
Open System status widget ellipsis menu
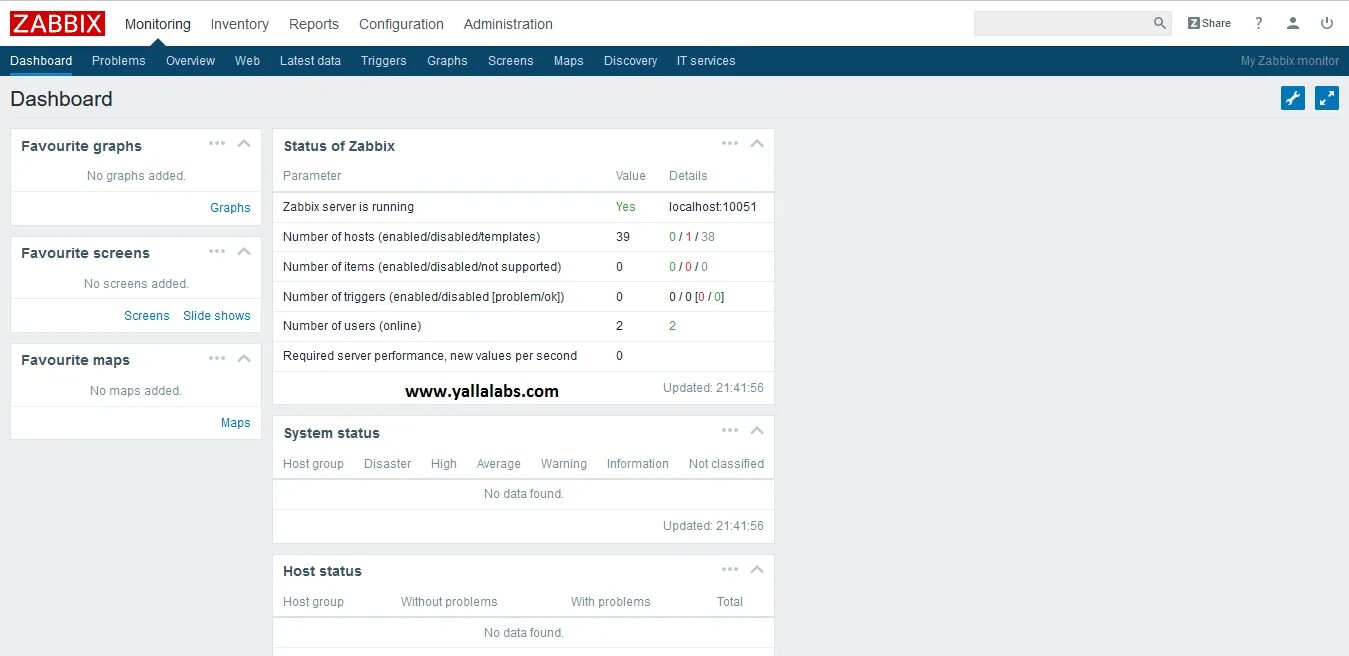click(x=730, y=430)
